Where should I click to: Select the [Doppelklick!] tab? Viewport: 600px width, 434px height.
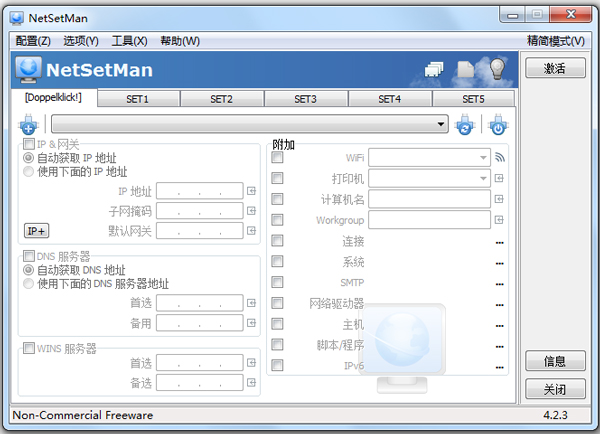(x=53, y=98)
